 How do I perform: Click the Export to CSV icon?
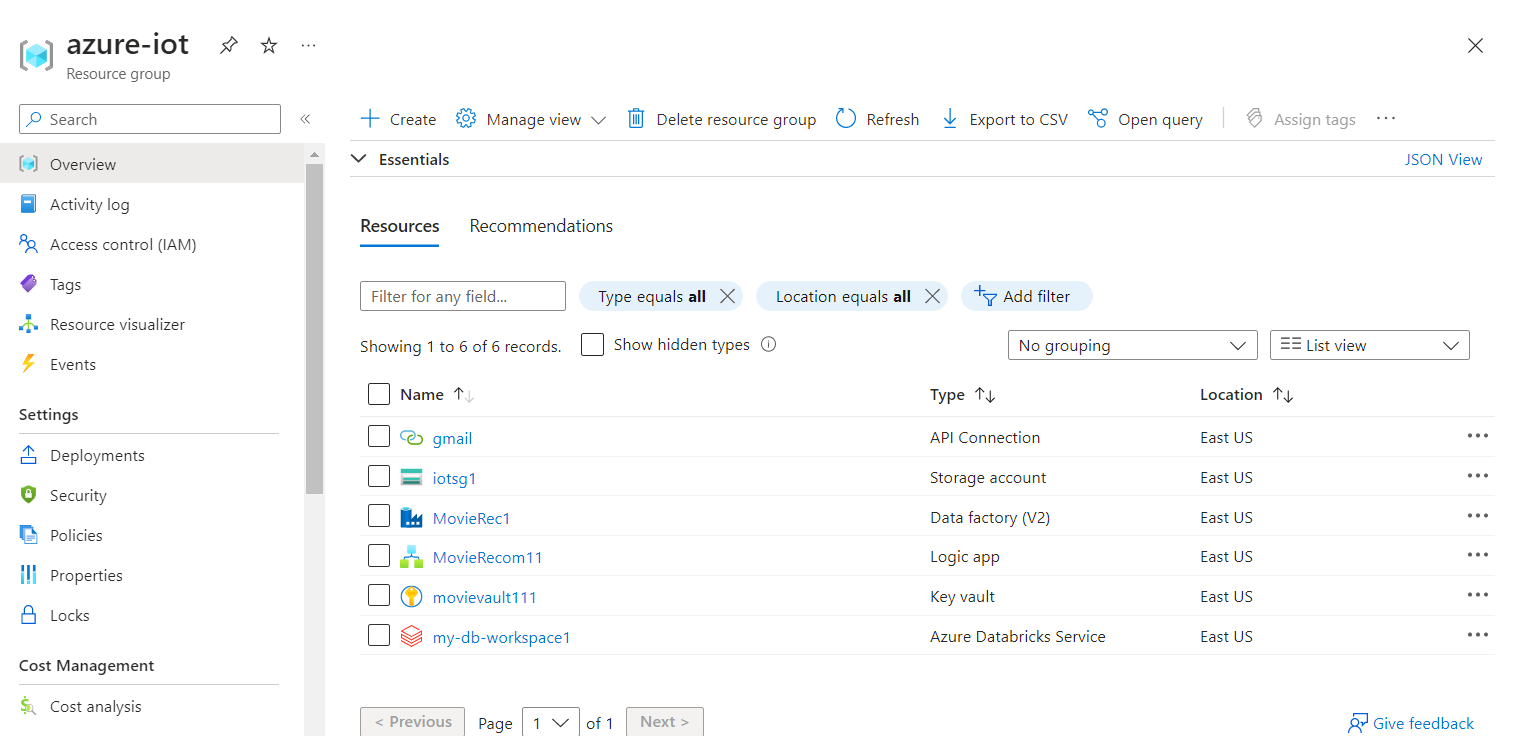tap(948, 118)
